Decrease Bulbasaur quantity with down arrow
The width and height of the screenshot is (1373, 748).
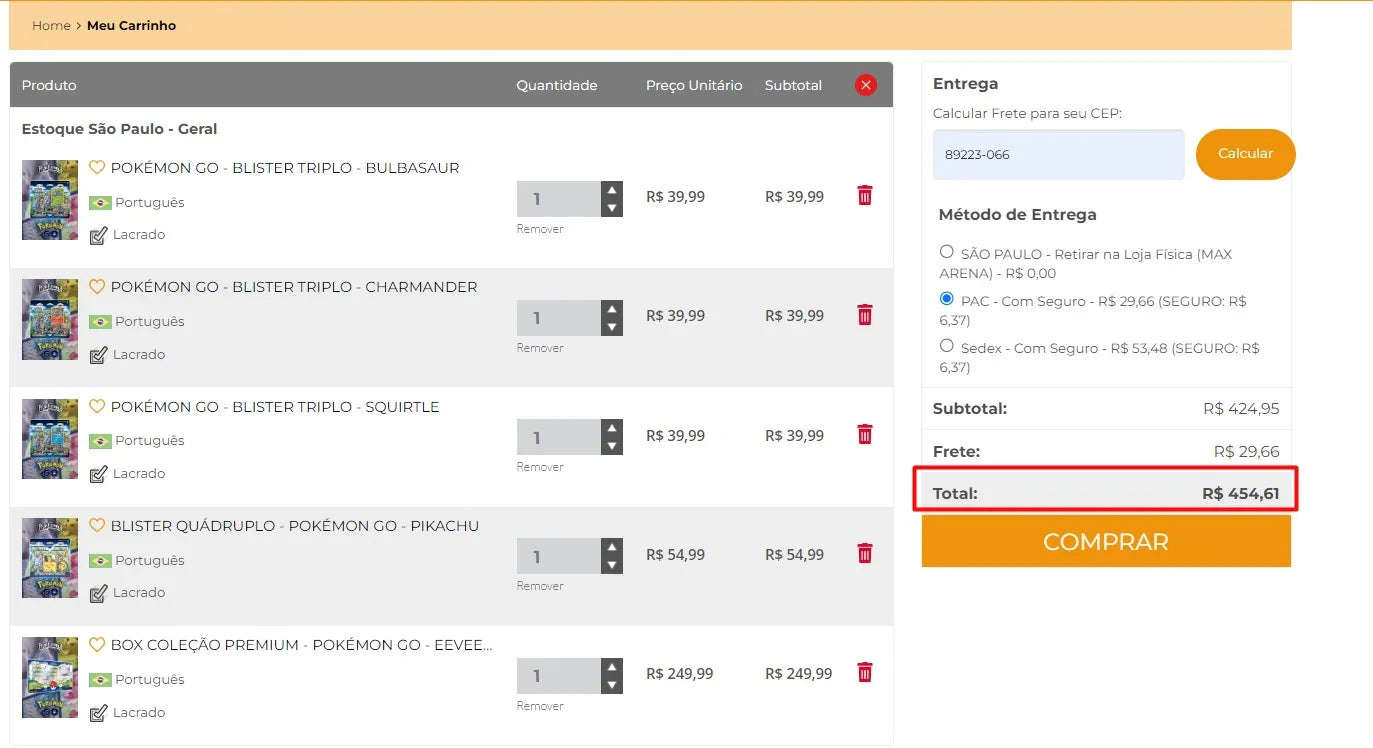point(612,208)
